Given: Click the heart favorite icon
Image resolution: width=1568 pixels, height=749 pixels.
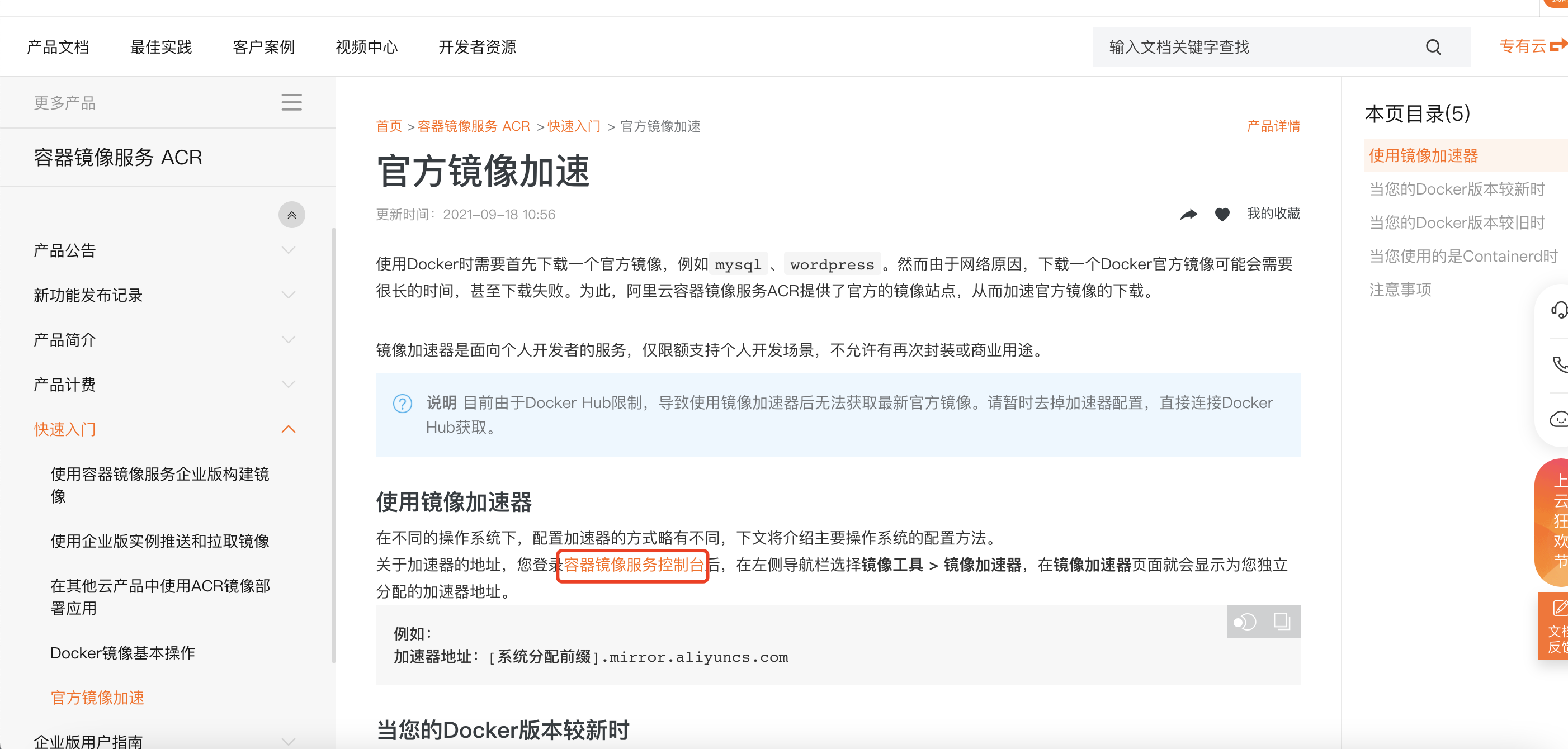Looking at the screenshot, I should pos(1222,214).
